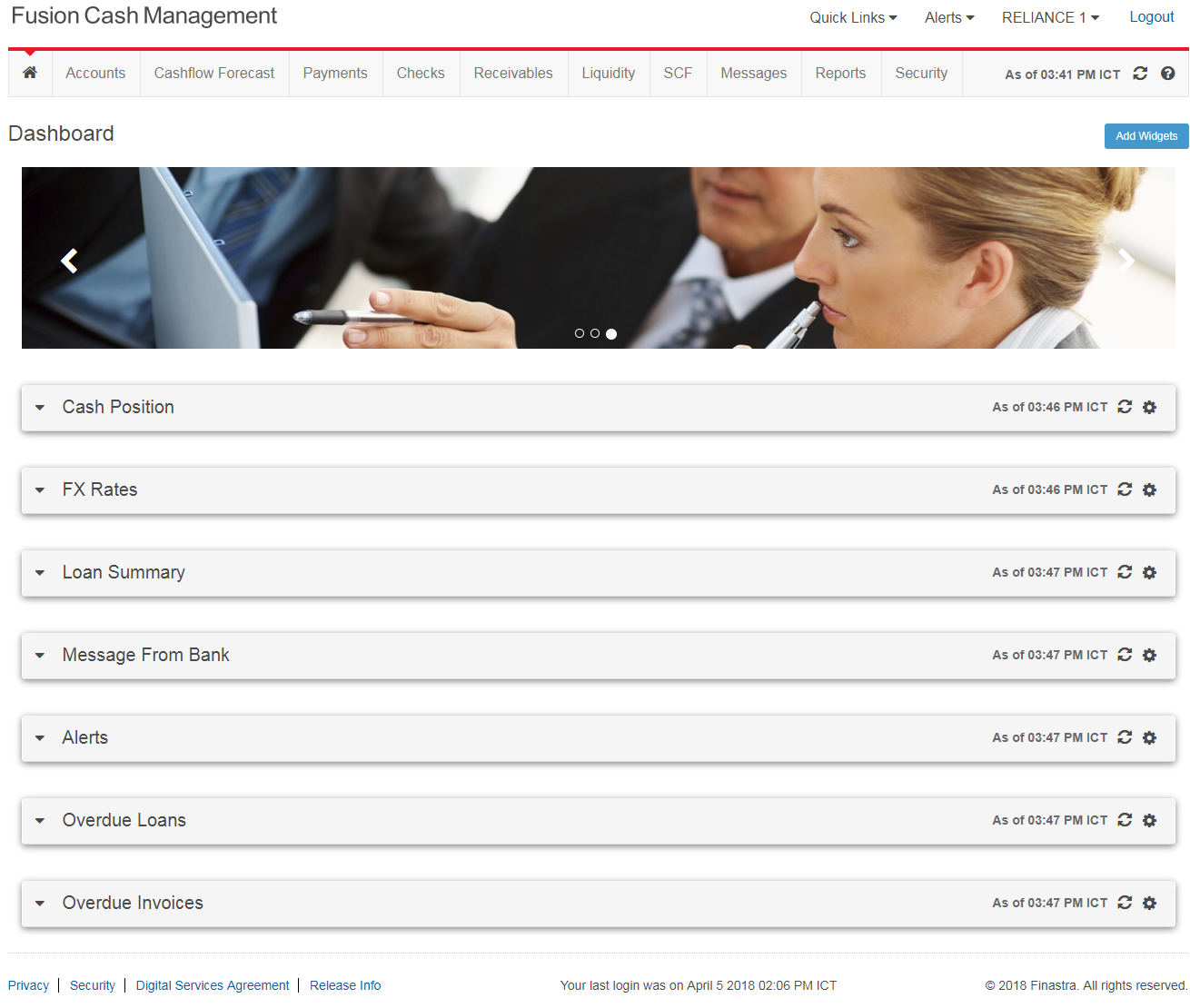Open the SCF menu
The height and width of the screenshot is (1008, 1190).
678,73
